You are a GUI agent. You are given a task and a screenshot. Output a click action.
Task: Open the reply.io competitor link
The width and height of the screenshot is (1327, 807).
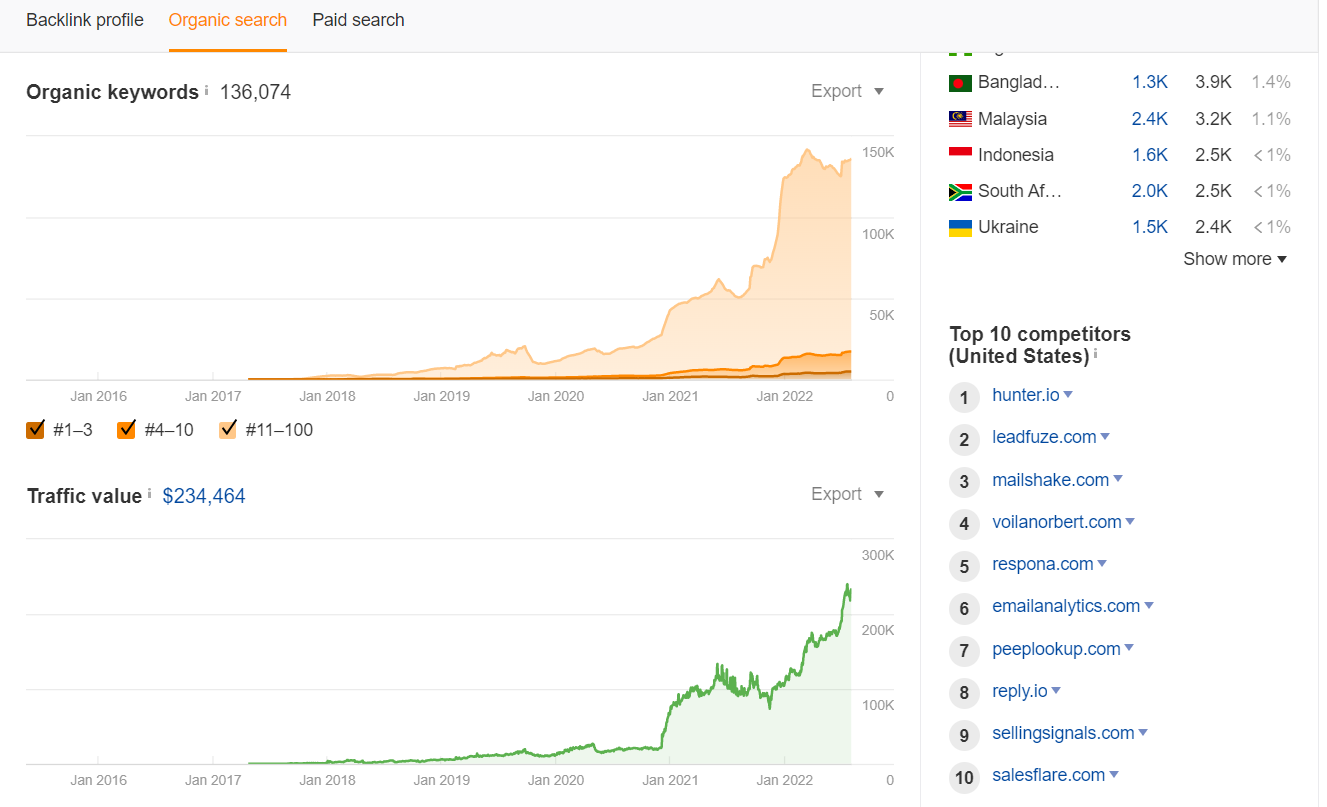tap(1020, 691)
